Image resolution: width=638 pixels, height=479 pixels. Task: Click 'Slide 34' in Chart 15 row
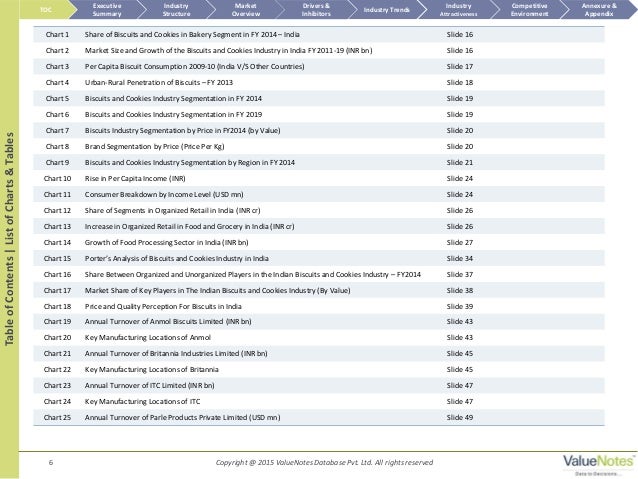(x=460, y=258)
